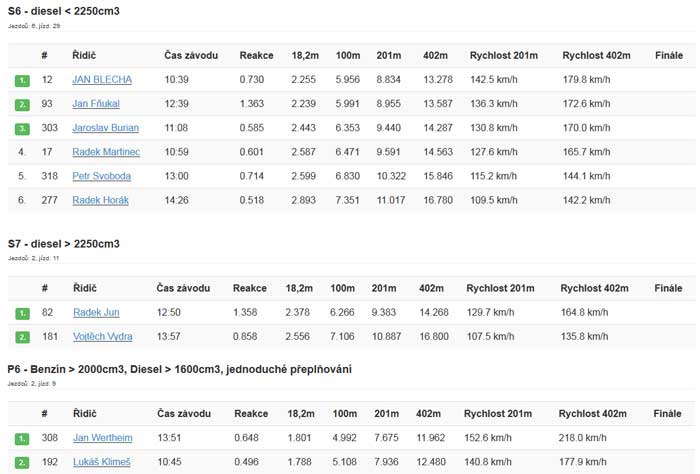700x474 pixels.
Task: Click the green 1st place badge beside Jan Wertheim
Action: (22, 438)
